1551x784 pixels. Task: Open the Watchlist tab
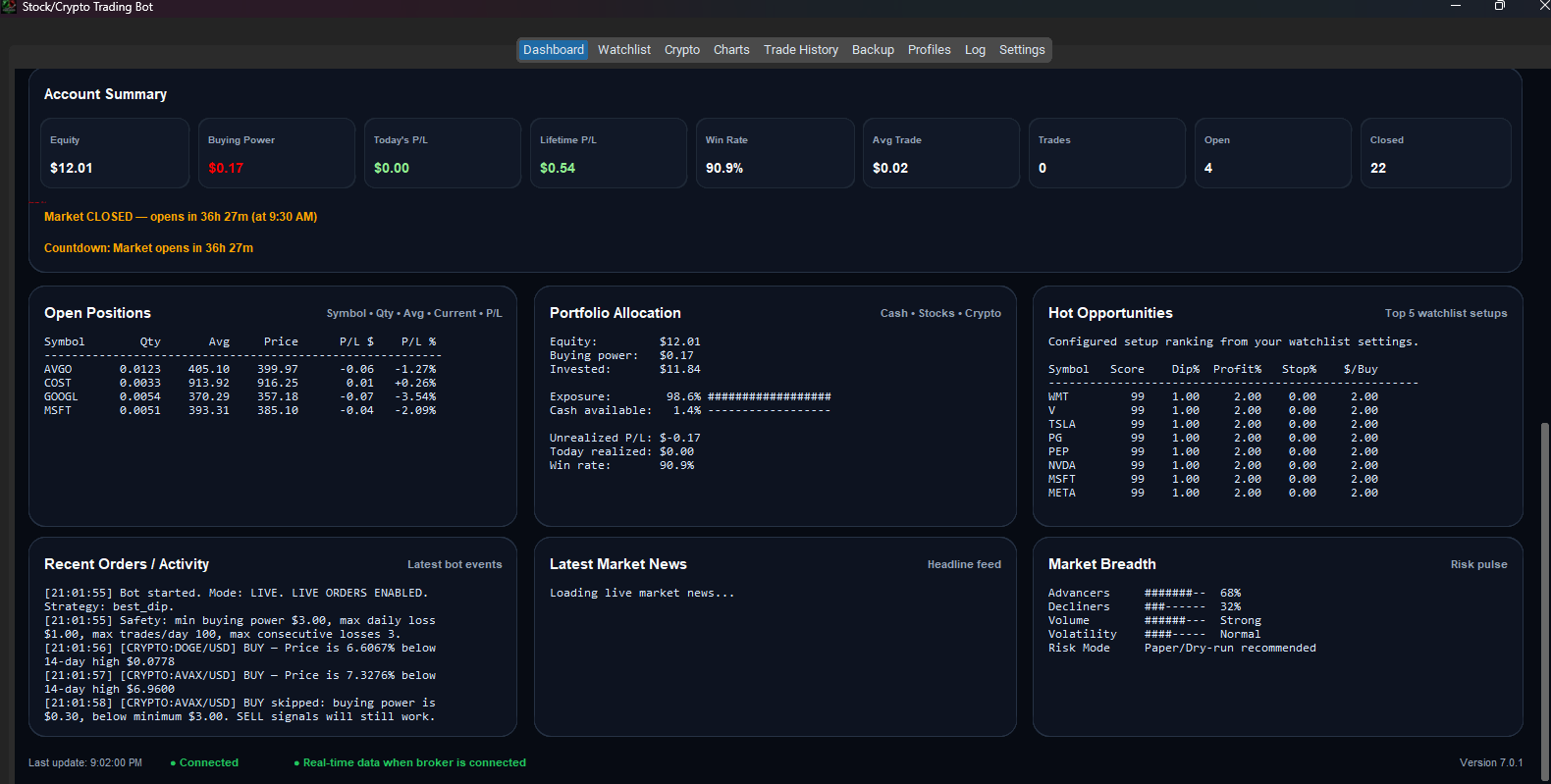624,50
